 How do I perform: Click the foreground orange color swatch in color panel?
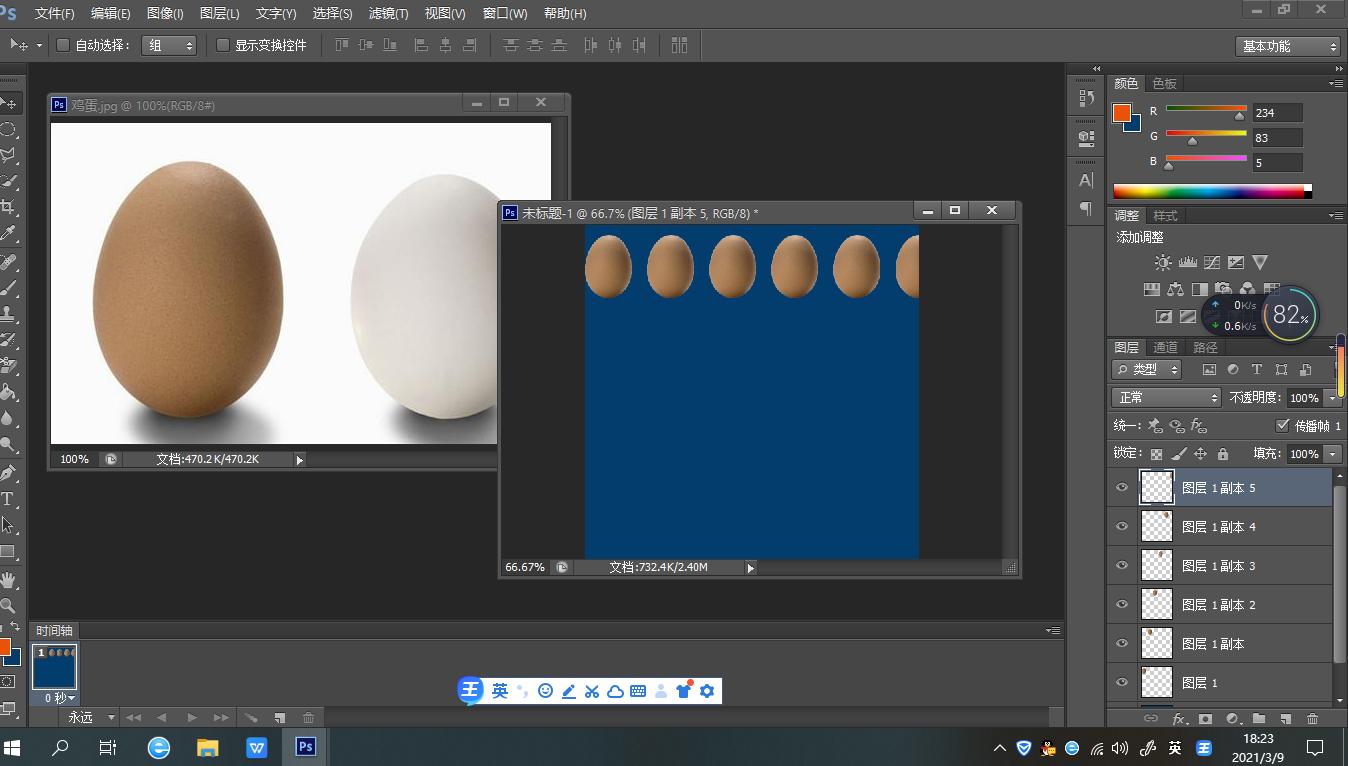(1122, 113)
